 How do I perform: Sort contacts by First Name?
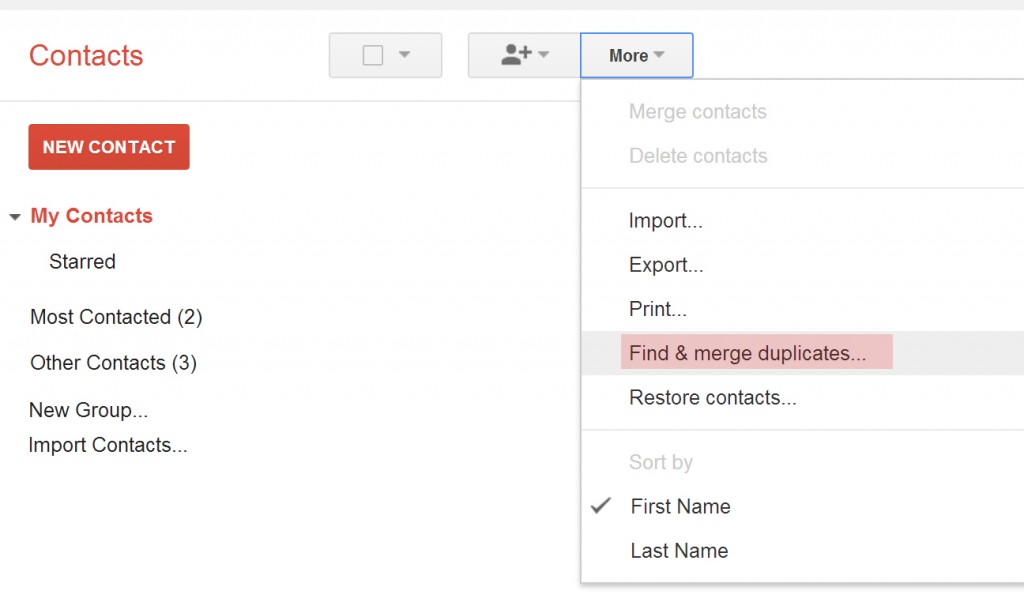coord(680,506)
